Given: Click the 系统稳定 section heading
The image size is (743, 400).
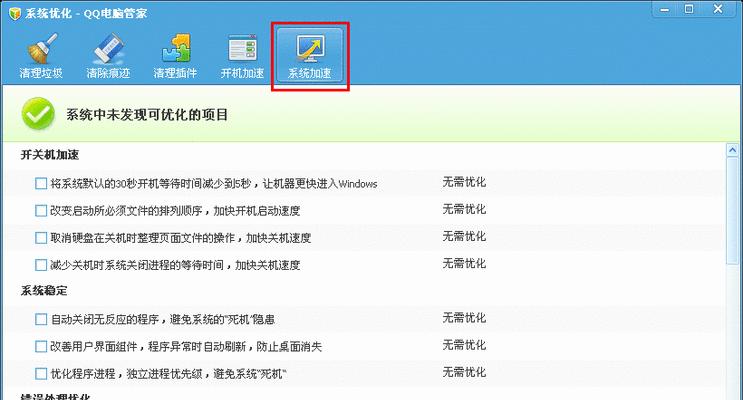Looking at the screenshot, I should [44, 291].
